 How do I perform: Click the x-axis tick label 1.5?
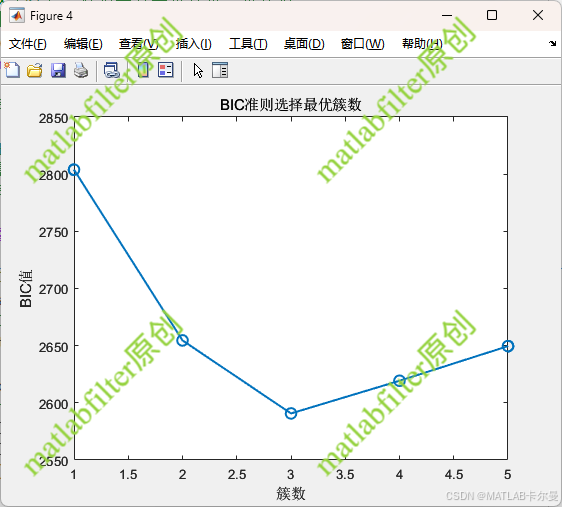point(128,475)
